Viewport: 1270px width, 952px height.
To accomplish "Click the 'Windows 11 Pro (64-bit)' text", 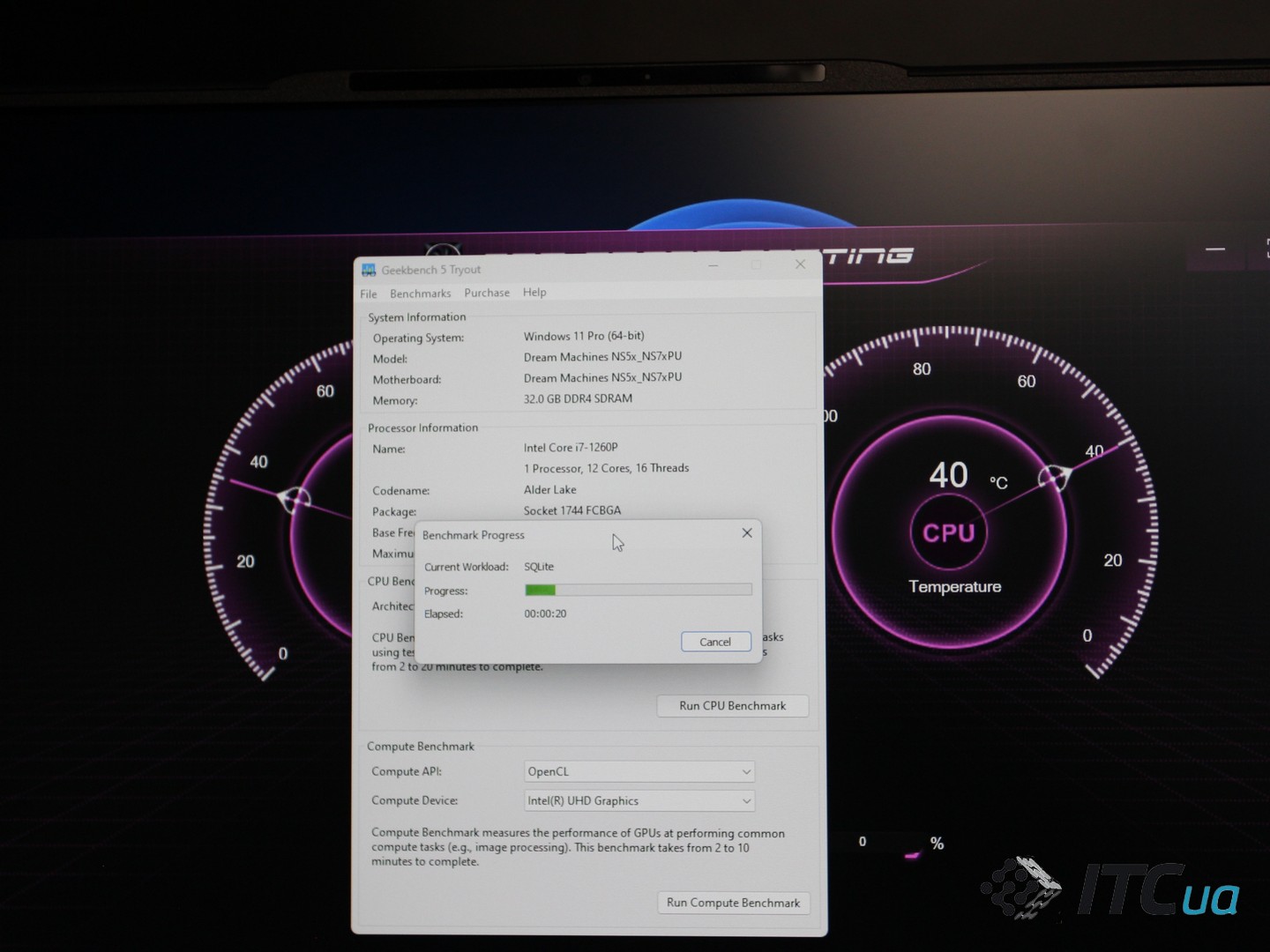I will [584, 336].
